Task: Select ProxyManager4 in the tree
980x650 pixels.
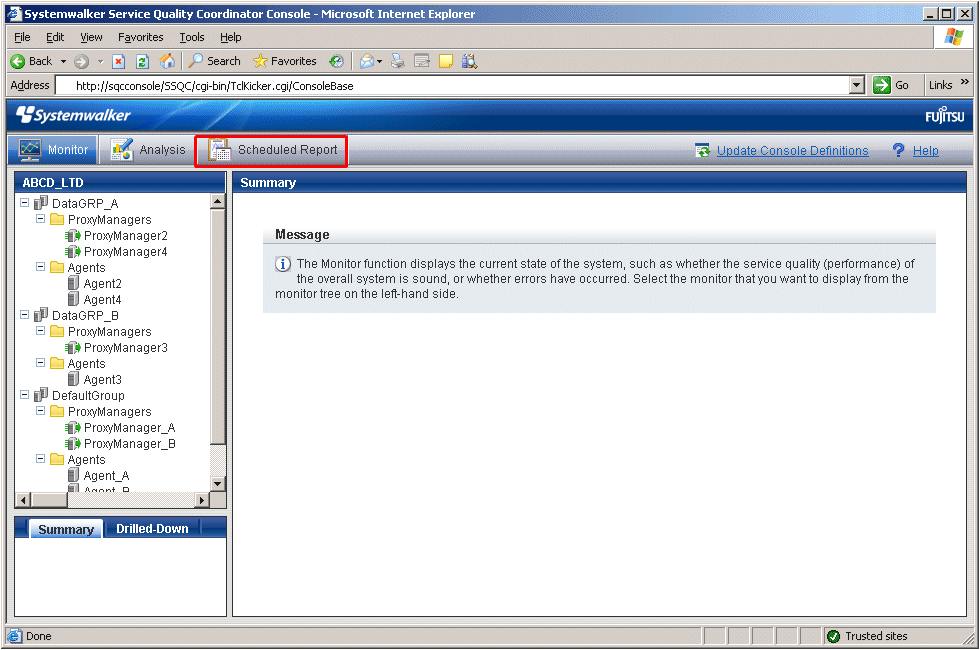Action: [126, 252]
